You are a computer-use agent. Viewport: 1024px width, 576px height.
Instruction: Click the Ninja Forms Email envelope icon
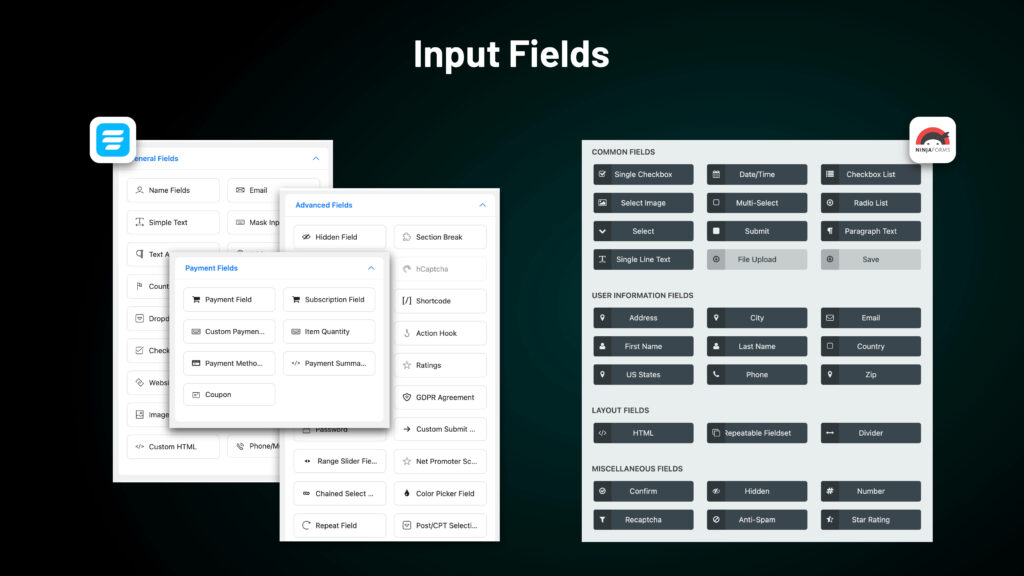pos(830,318)
